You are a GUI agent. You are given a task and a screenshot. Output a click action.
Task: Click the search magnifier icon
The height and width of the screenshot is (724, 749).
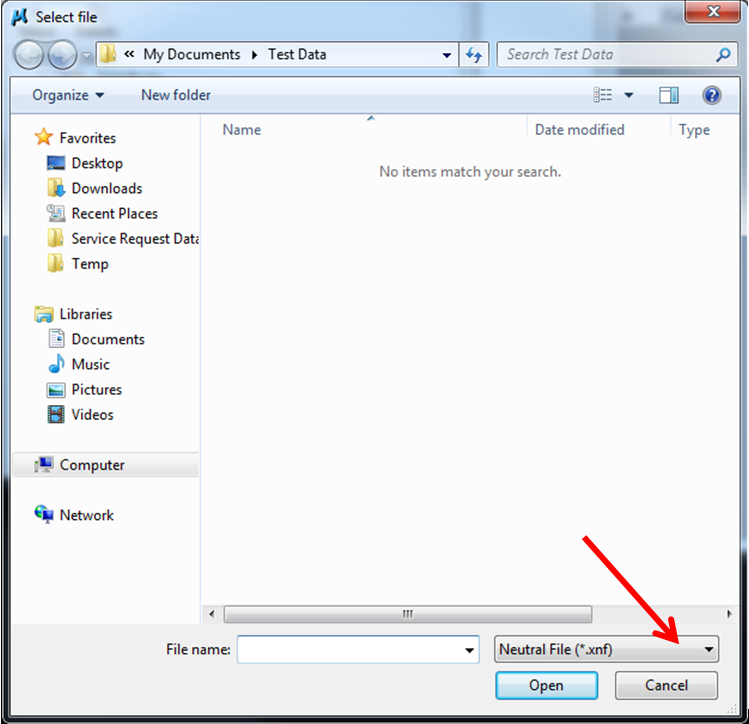point(723,55)
